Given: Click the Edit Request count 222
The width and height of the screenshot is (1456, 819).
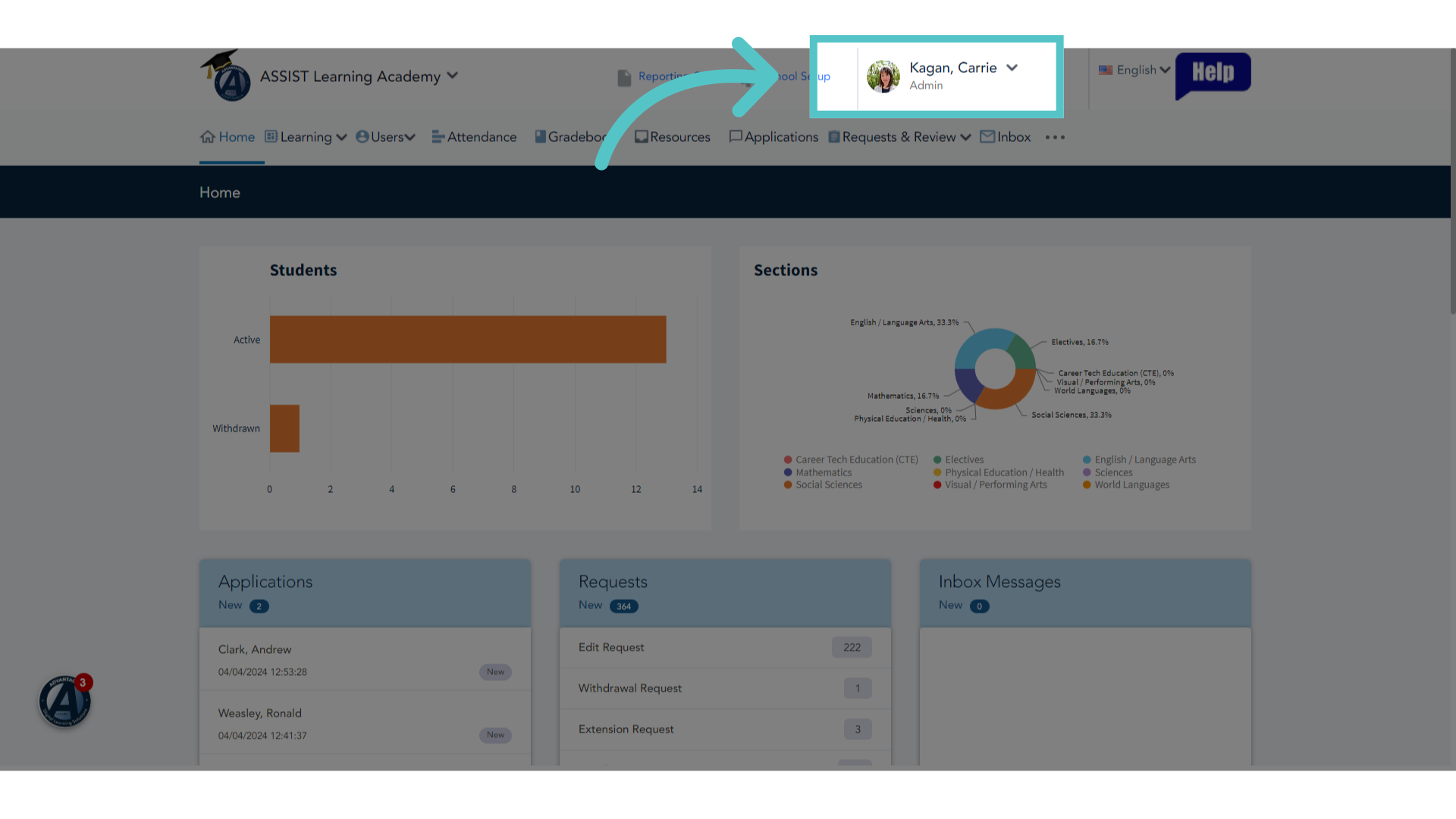Looking at the screenshot, I should pos(852,648).
